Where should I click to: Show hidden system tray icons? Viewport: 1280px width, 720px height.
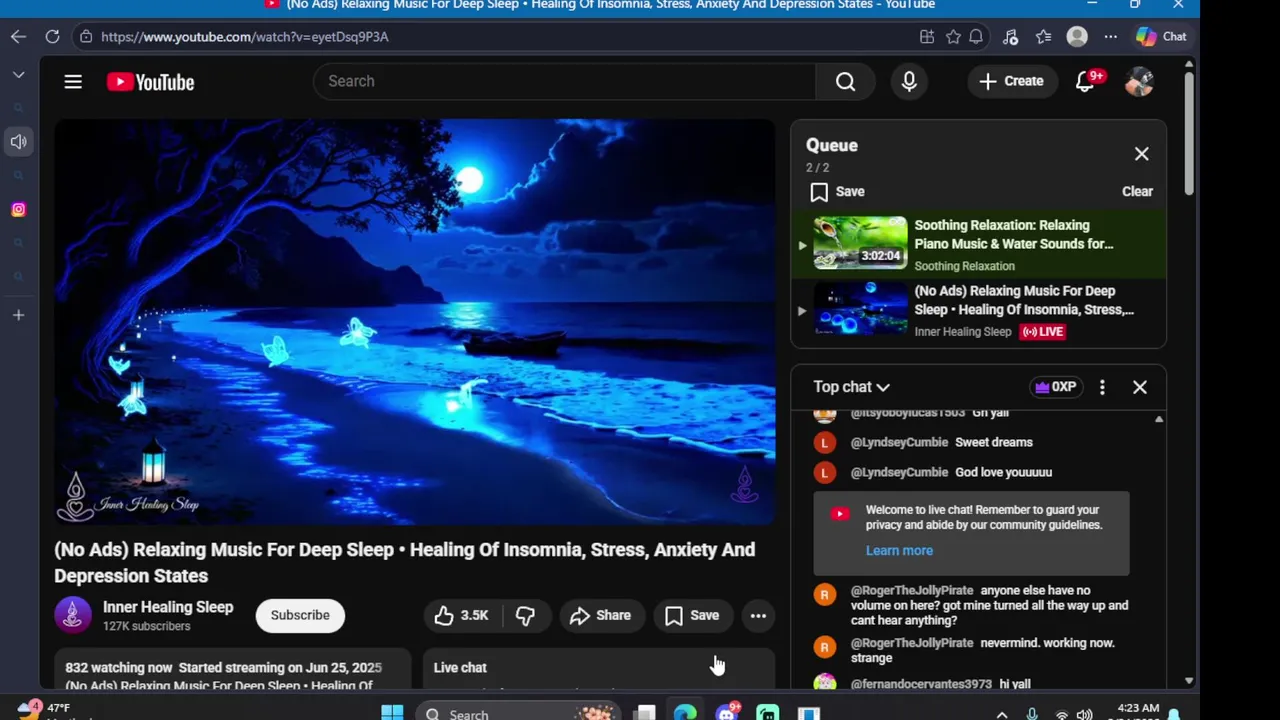[1004, 714]
